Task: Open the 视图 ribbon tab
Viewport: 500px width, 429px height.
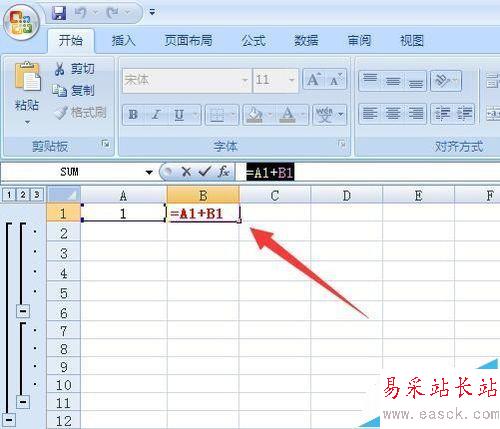Action: [x=412, y=41]
